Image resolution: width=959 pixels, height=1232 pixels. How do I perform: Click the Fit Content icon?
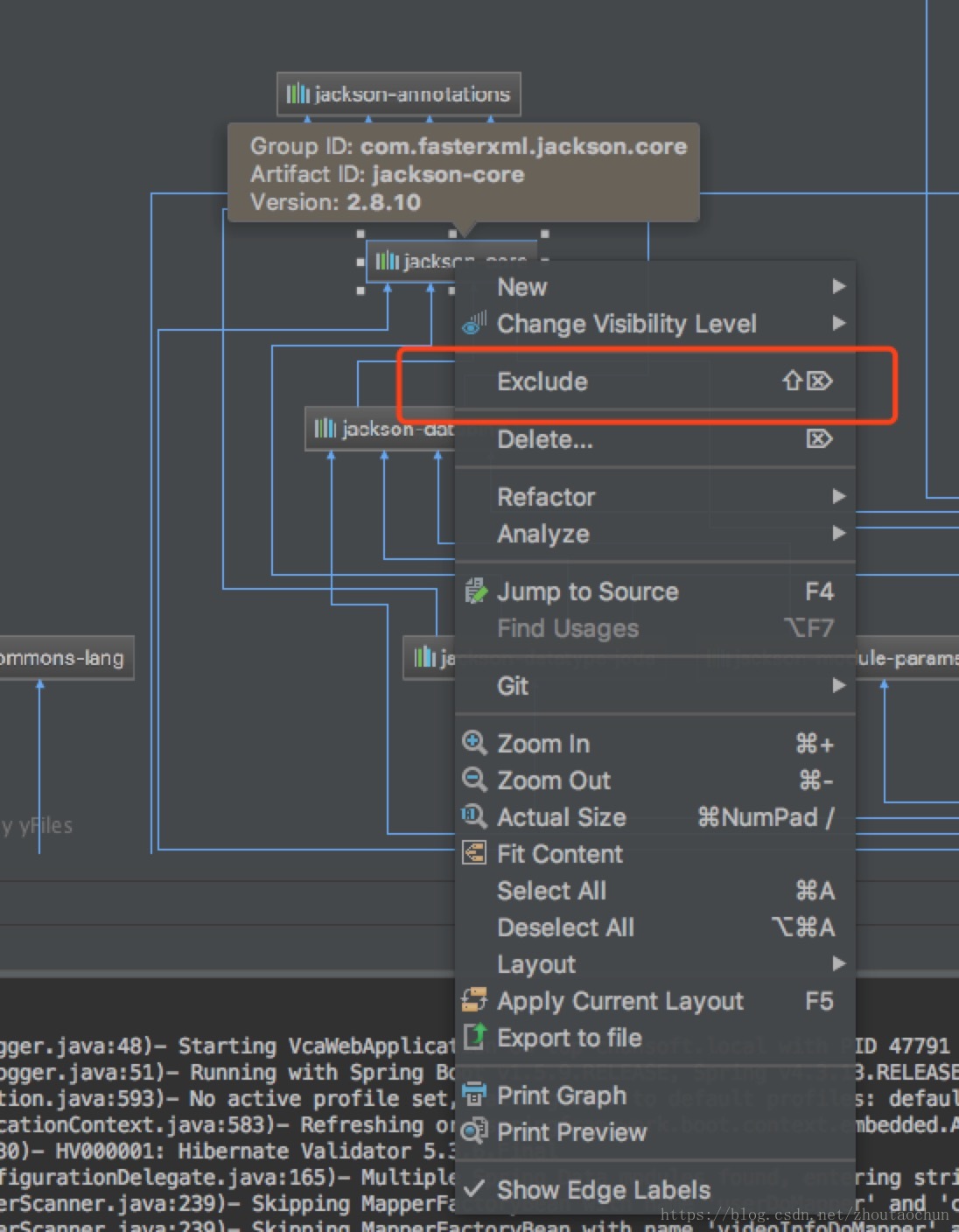474,853
